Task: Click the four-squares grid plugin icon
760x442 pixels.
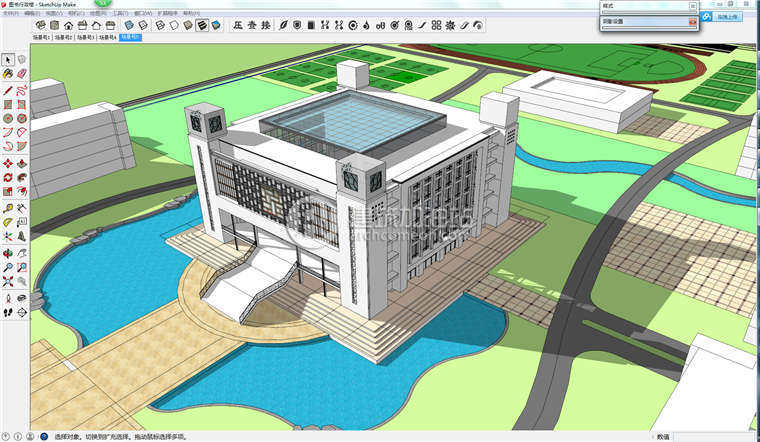Action: tap(437, 25)
